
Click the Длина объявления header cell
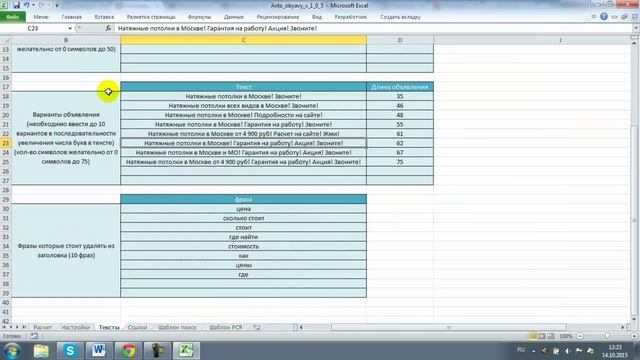pyautogui.click(x=400, y=87)
